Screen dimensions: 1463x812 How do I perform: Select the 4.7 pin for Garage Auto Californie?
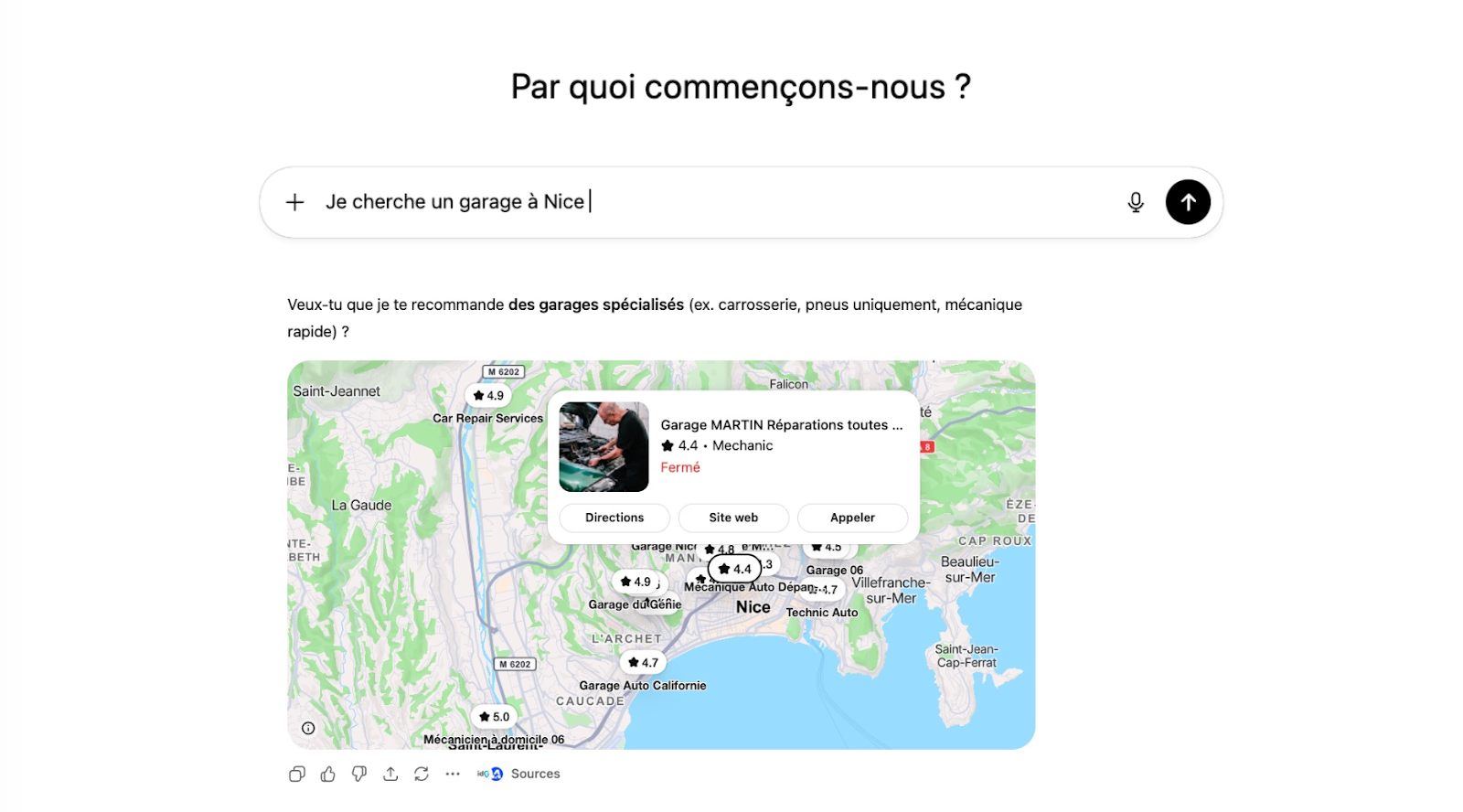[x=644, y=662]
